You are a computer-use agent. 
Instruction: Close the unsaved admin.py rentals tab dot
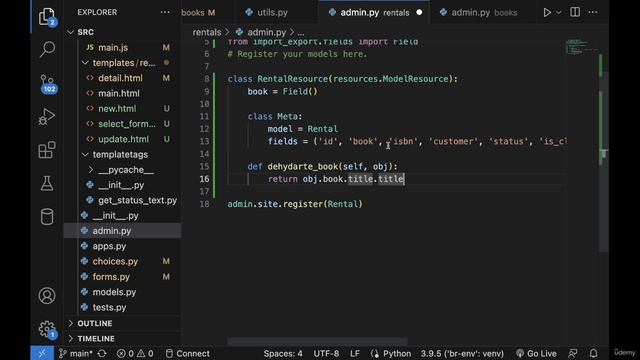(419, 13)
